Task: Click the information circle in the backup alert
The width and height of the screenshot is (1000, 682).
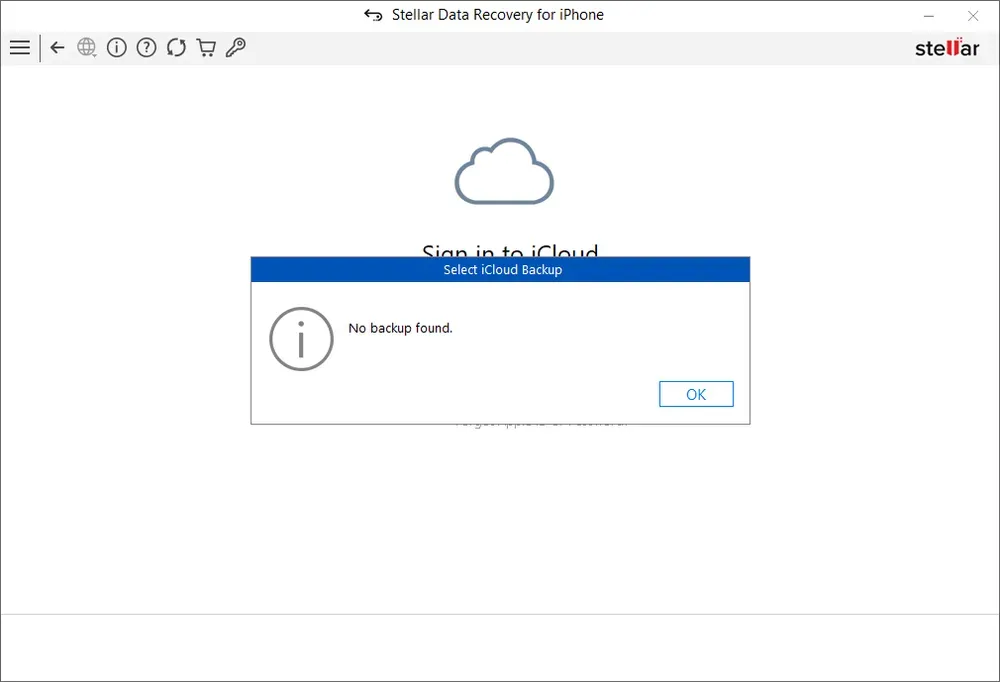Action: 300,339
